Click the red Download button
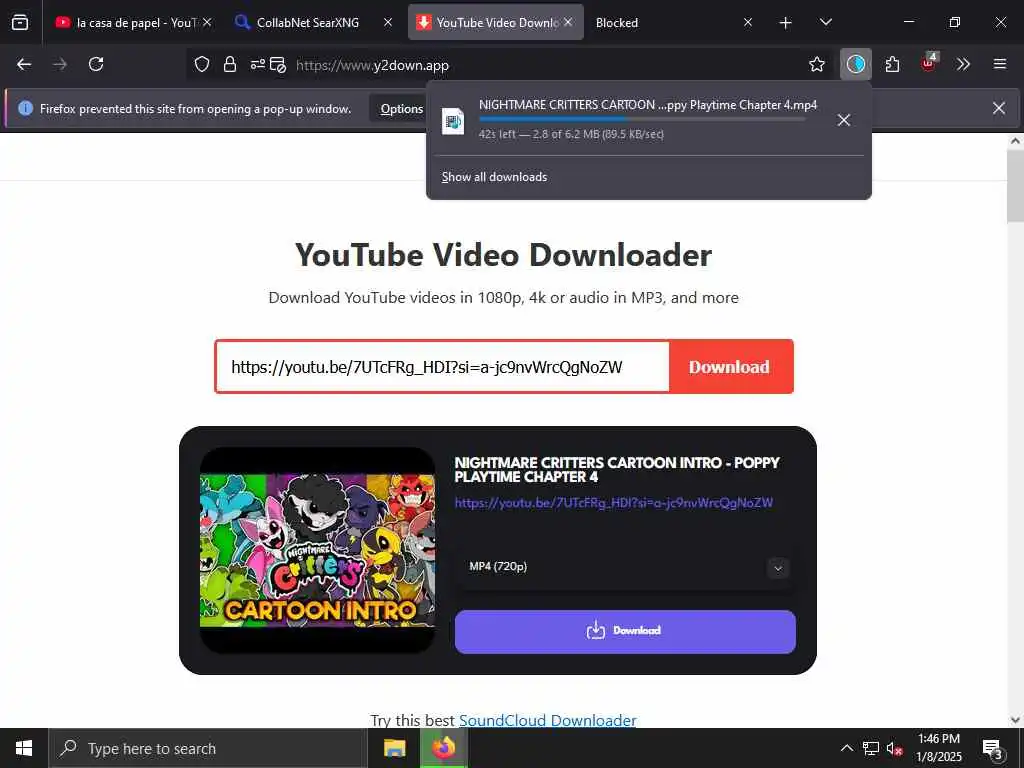1024x768 pixels. [729, 366]
